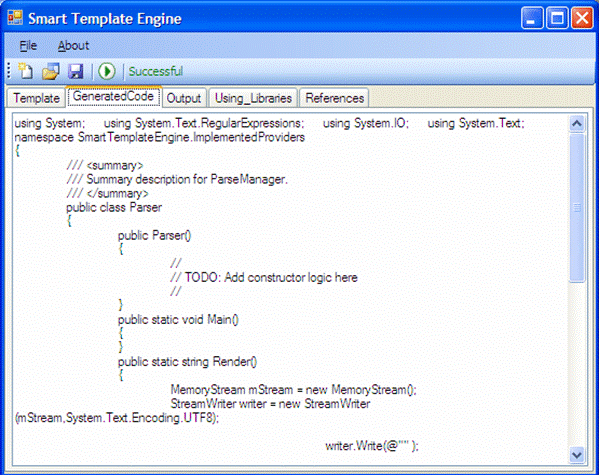599x475 pixels.
Task: Create a new template file
Action: tap(26, 71)
